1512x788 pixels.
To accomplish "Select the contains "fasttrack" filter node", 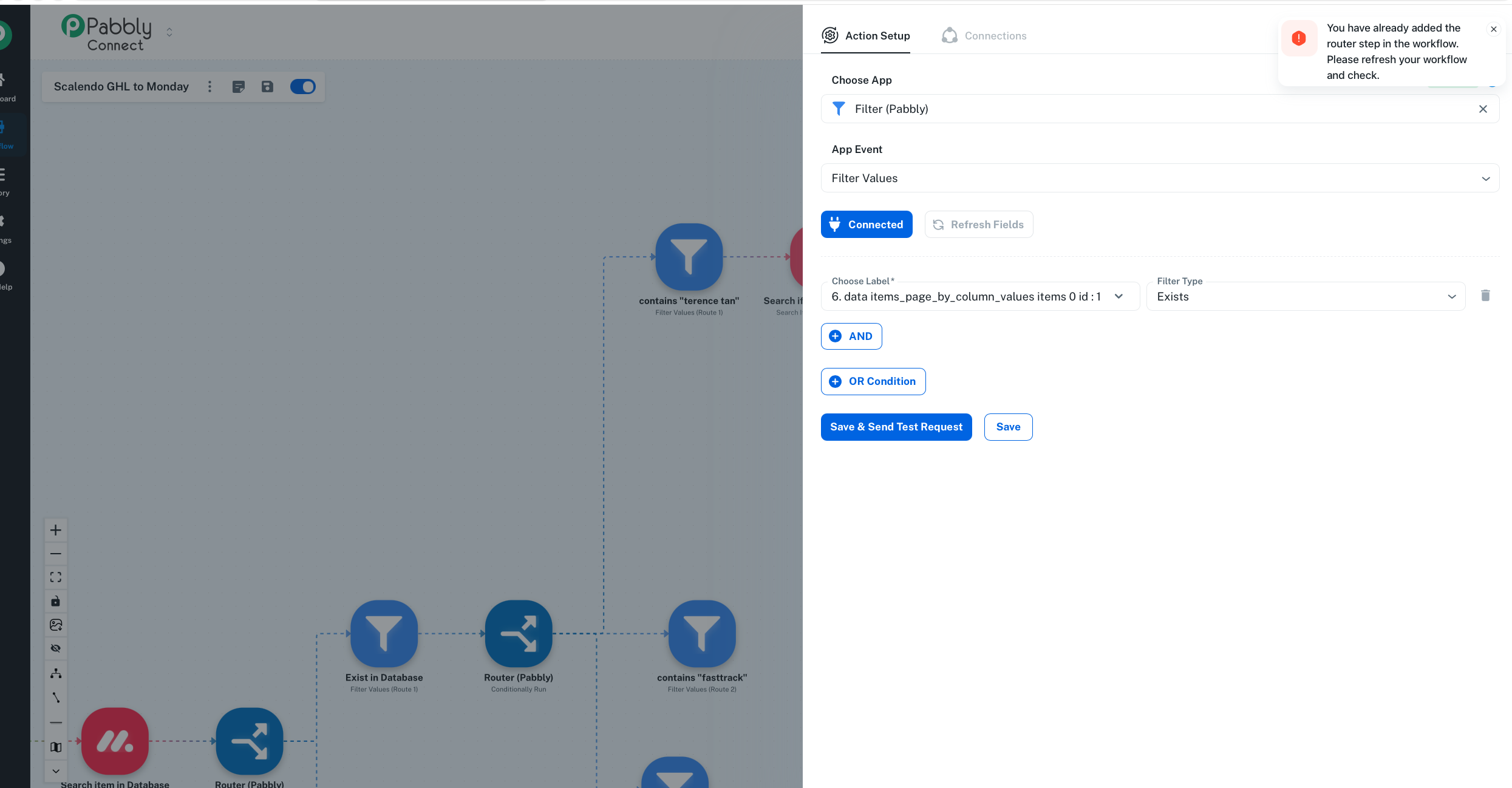I will (x=701, y=634).
